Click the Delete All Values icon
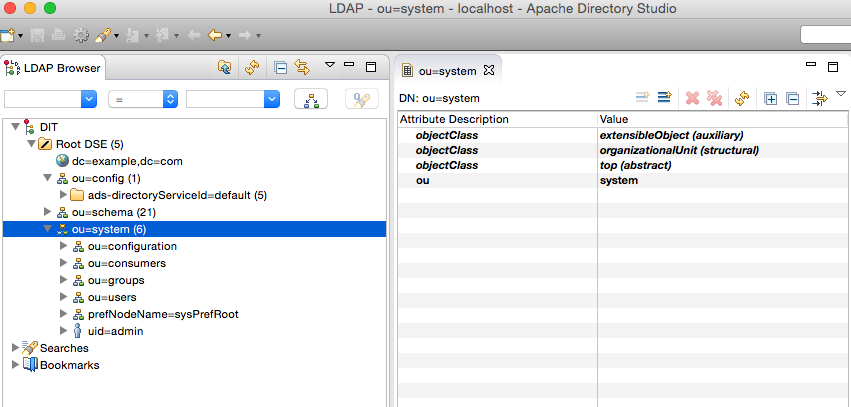The image size is (851, 407). (x=714, y=98)
